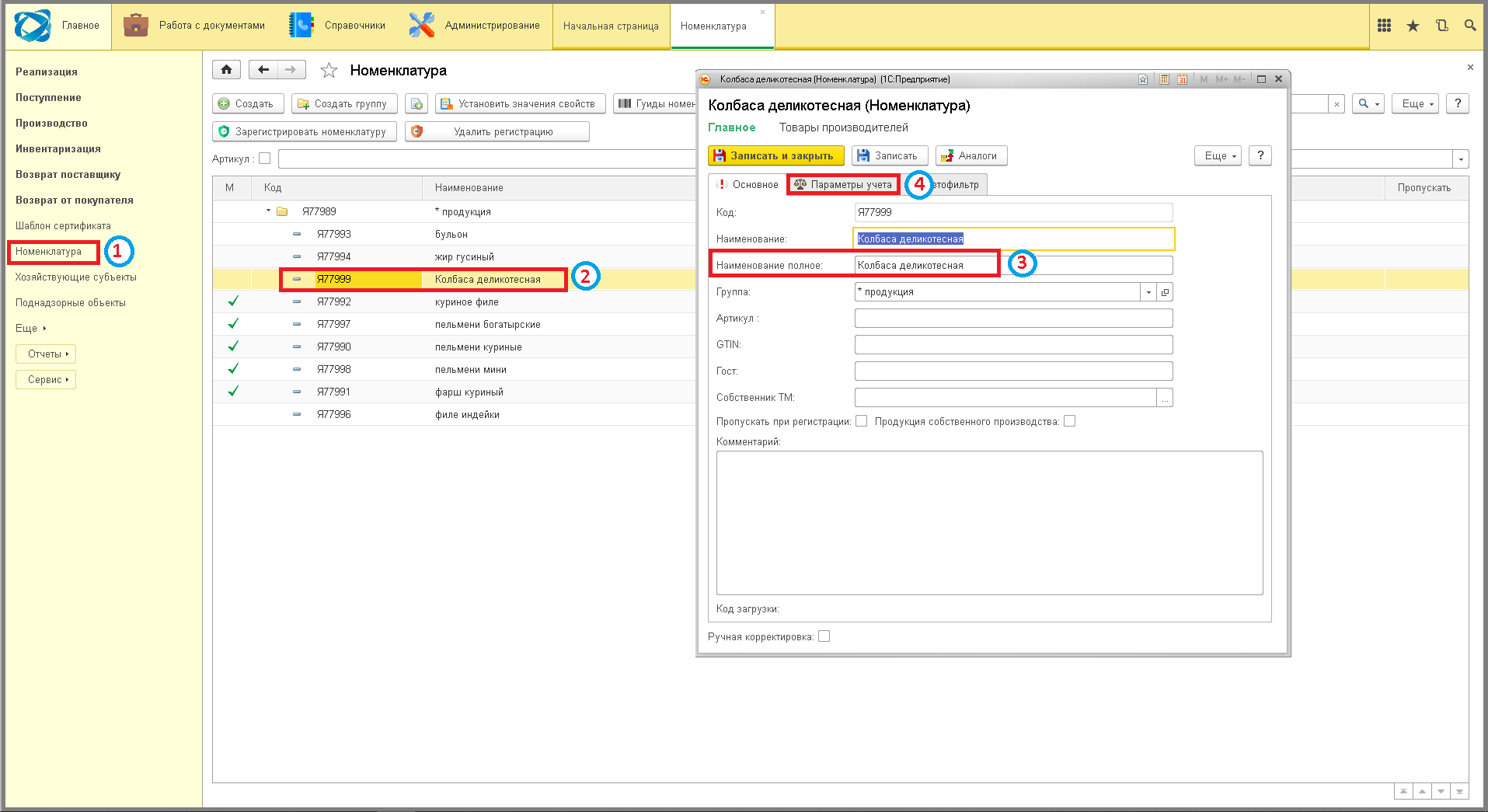Focus the Комментарий text area
1488x812 pixels.
pos(989,523)
